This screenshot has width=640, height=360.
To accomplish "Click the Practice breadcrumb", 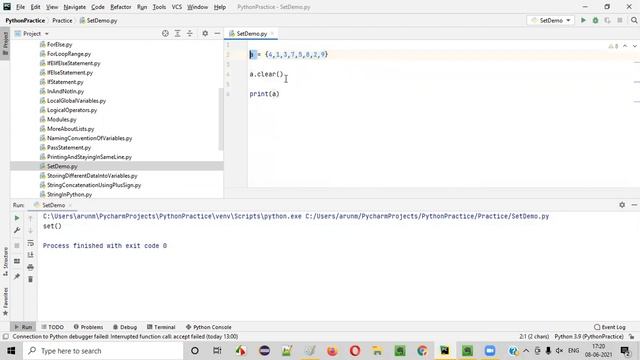I will (x=62, y=20).
